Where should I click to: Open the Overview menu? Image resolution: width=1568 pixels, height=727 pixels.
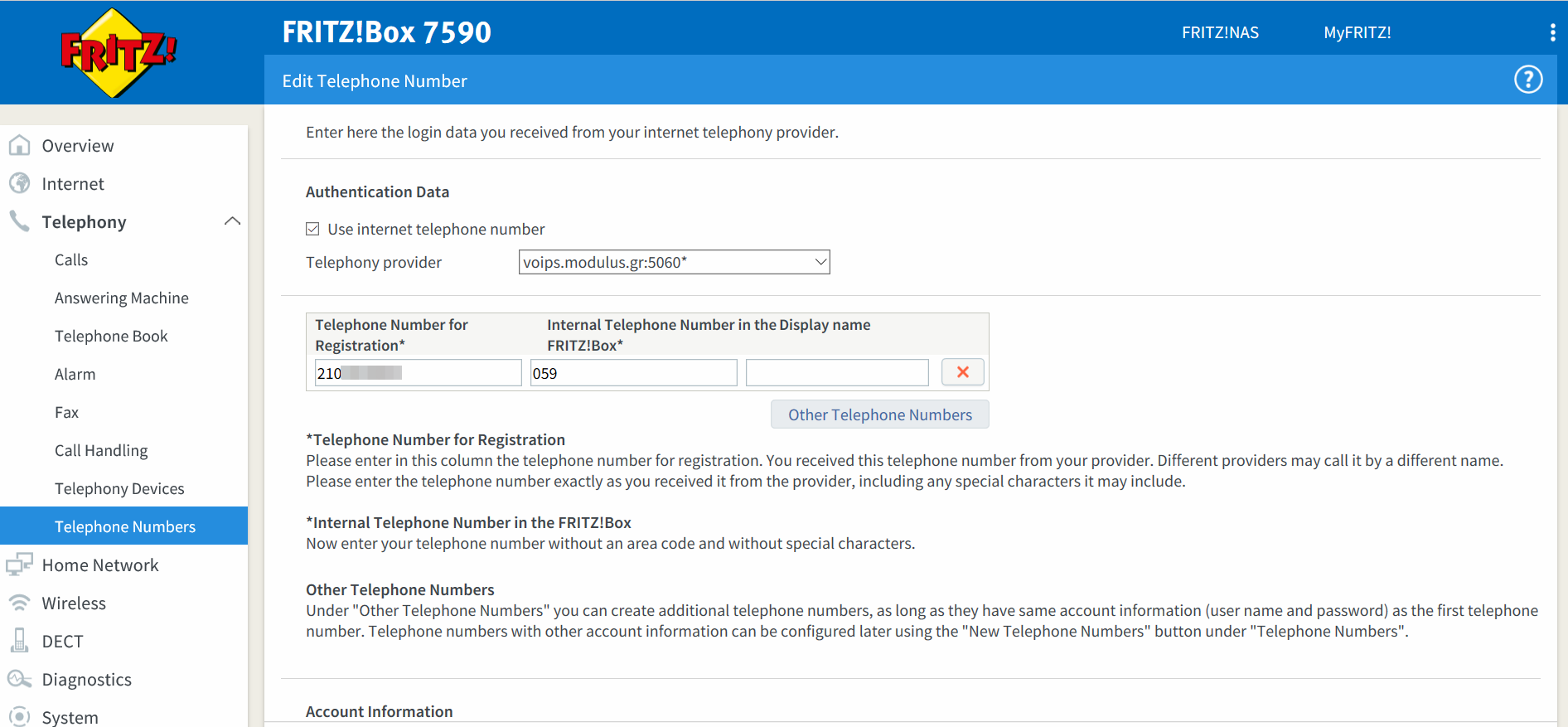pos(78,146)
